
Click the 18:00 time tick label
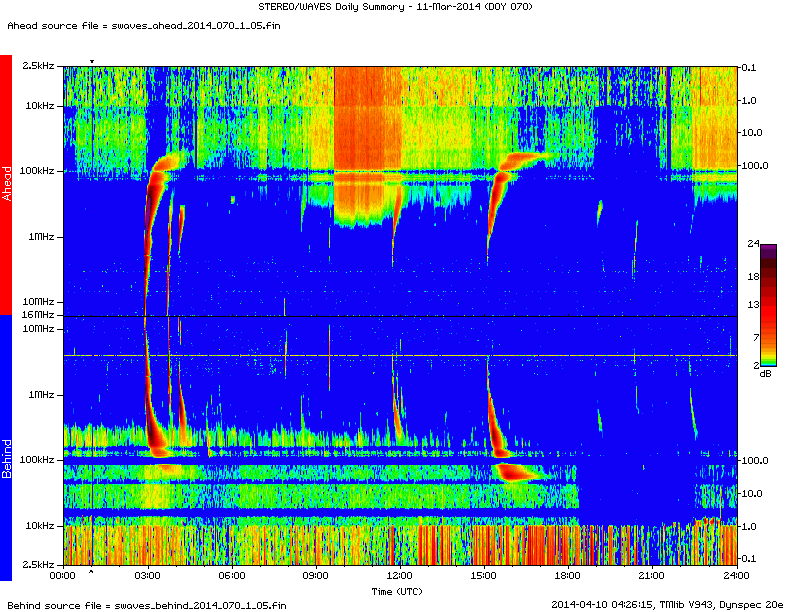[x=568, y=576]
